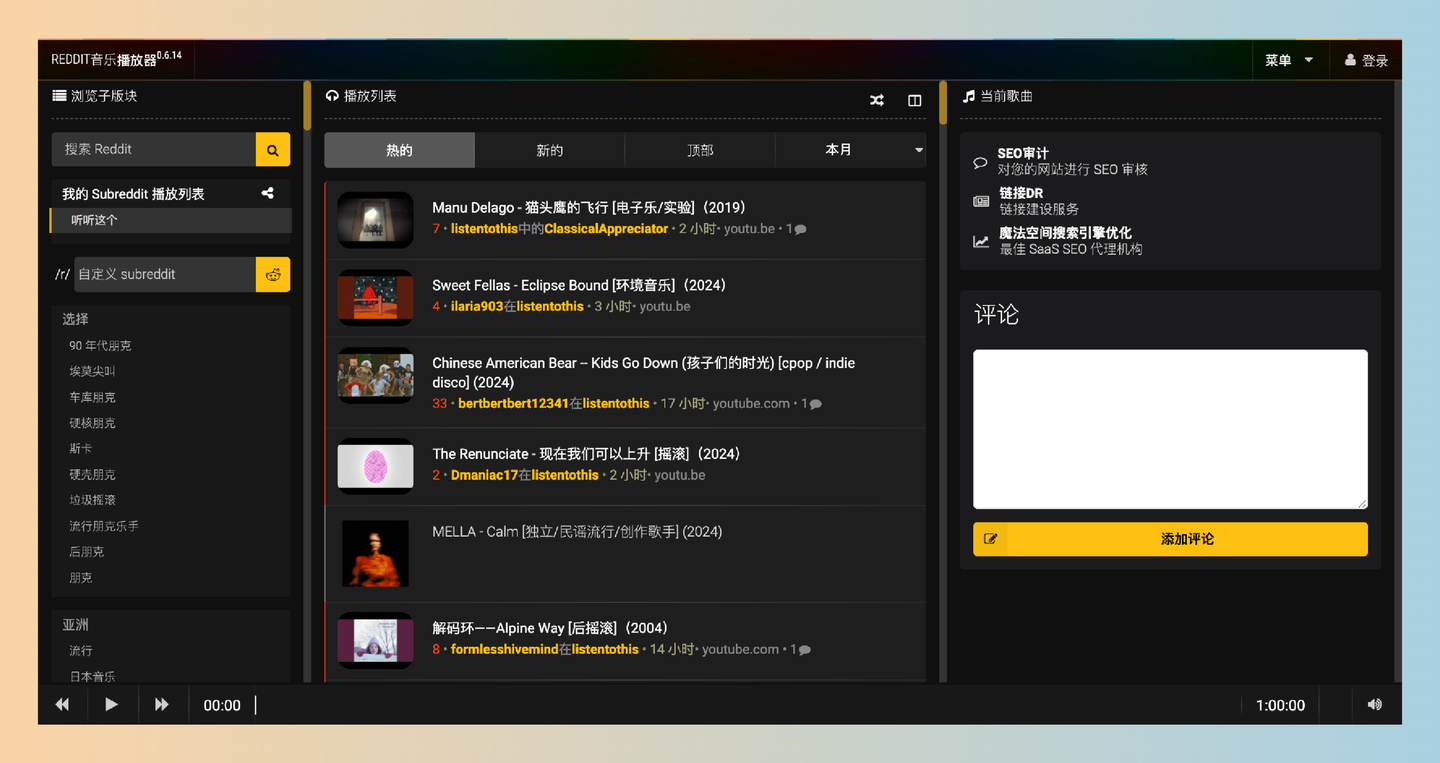
Task: Switch to the 顶部 tab
Action: [x=699, y=149]
